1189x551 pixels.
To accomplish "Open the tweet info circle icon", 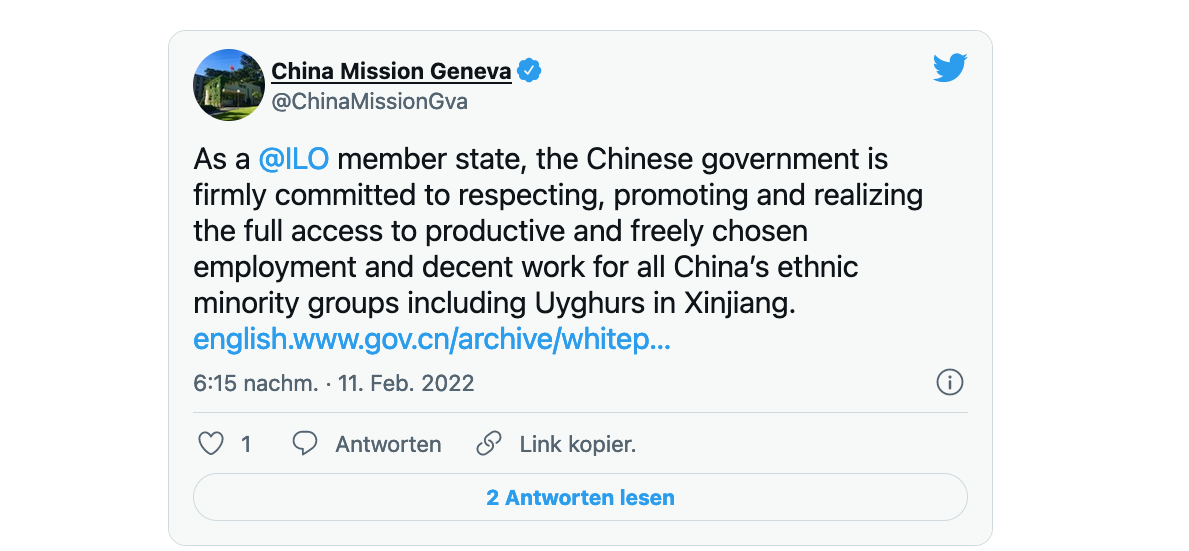I will (949, 382).
